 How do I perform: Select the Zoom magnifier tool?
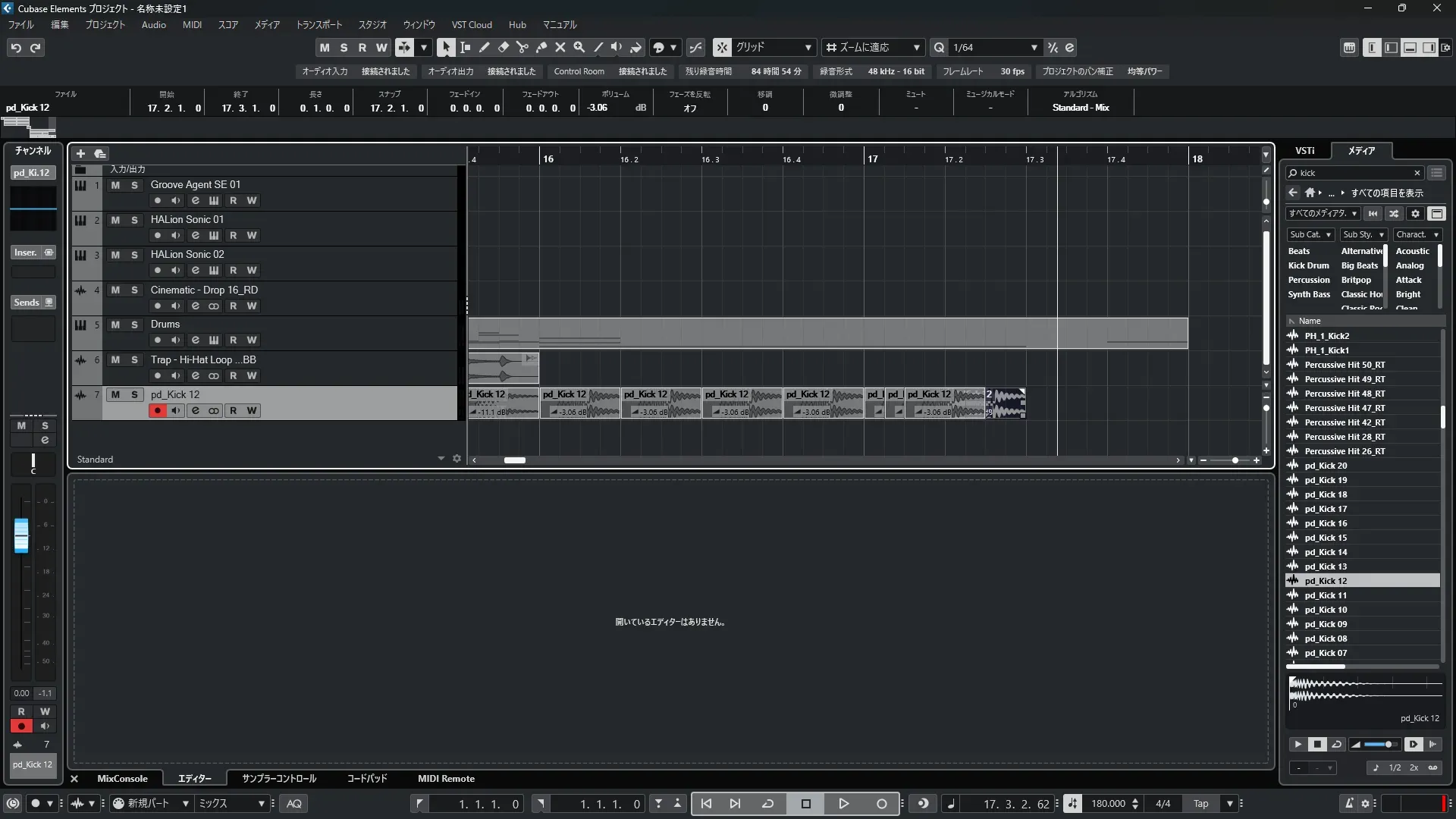(579, 47)
